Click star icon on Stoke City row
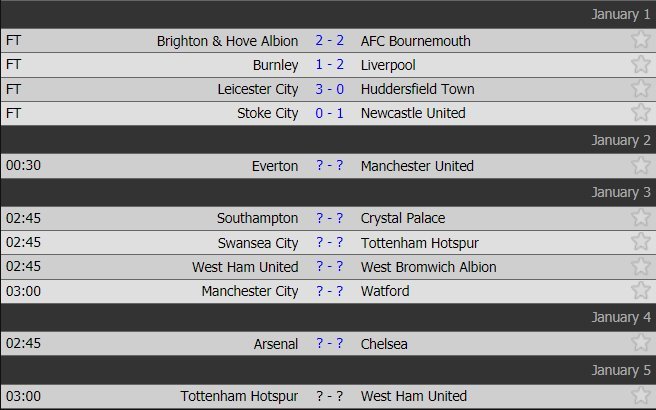This screenshot has height=410, width=656. (640, 113)
